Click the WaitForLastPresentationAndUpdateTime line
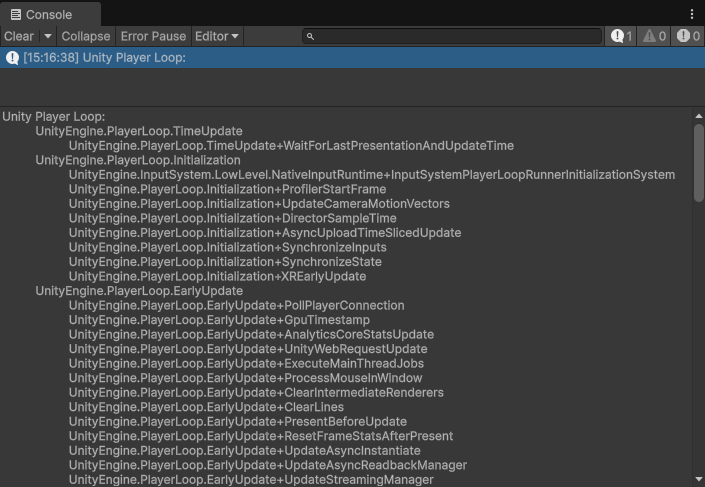The image size is (705, 487). click(x=291, y=146)
